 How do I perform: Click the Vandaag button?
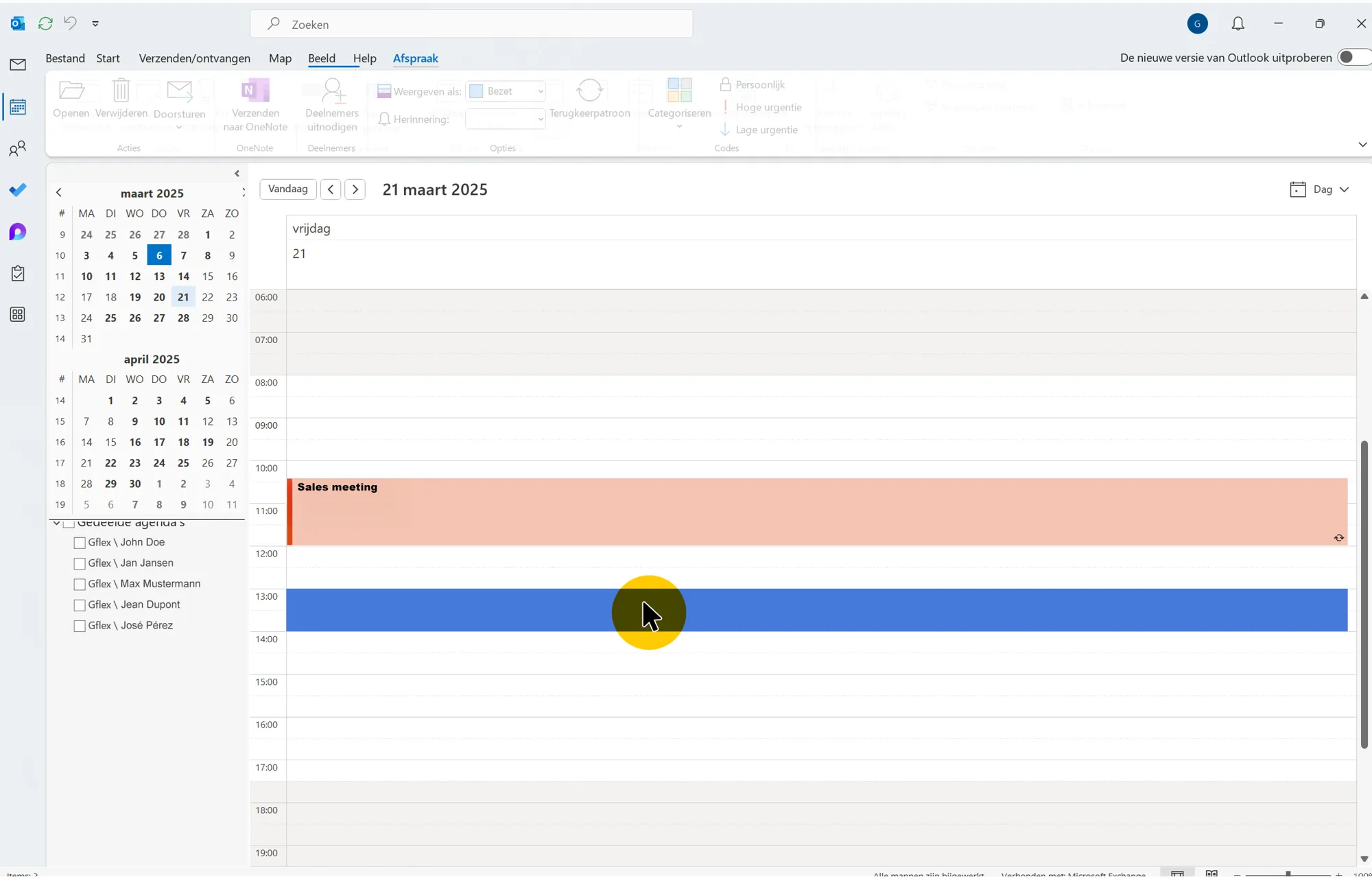click(287, 189)
